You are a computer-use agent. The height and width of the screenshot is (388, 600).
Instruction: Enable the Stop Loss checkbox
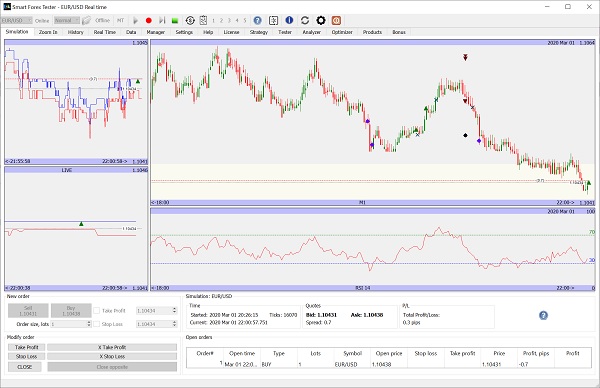click(x=97, y=324)
